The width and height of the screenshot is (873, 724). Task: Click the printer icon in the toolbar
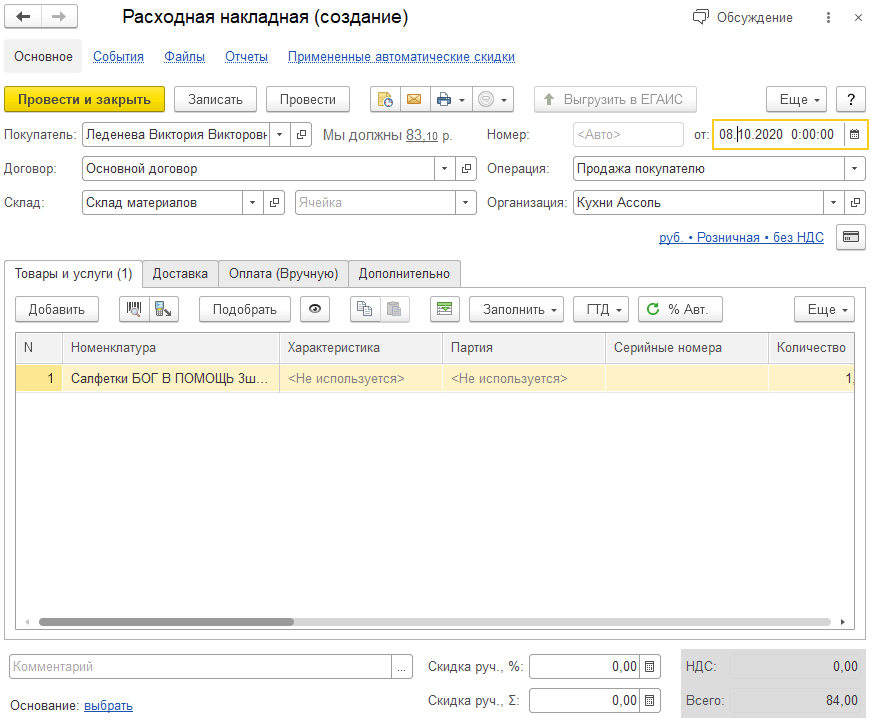coord(444,99)
